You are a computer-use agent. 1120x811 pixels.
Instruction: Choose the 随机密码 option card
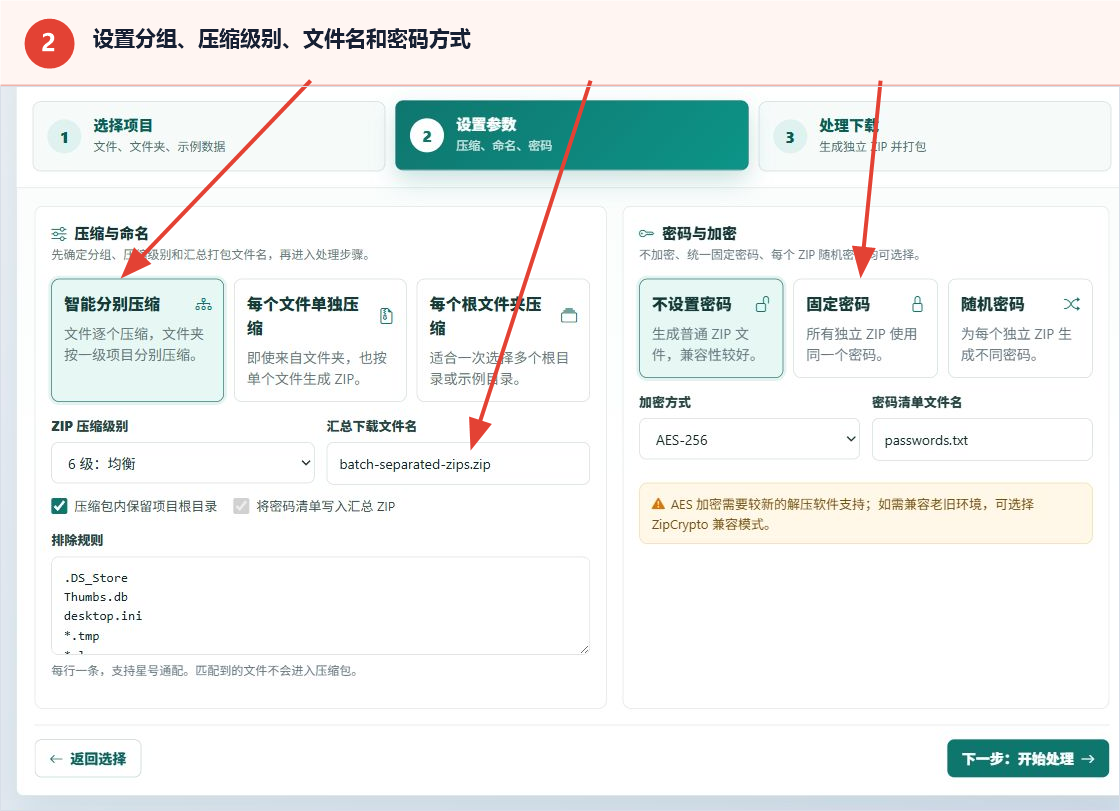click(1020, 328)
